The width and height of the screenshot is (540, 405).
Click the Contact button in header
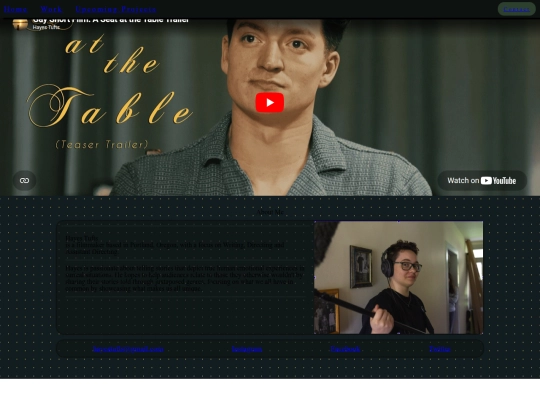click(516, 9)
